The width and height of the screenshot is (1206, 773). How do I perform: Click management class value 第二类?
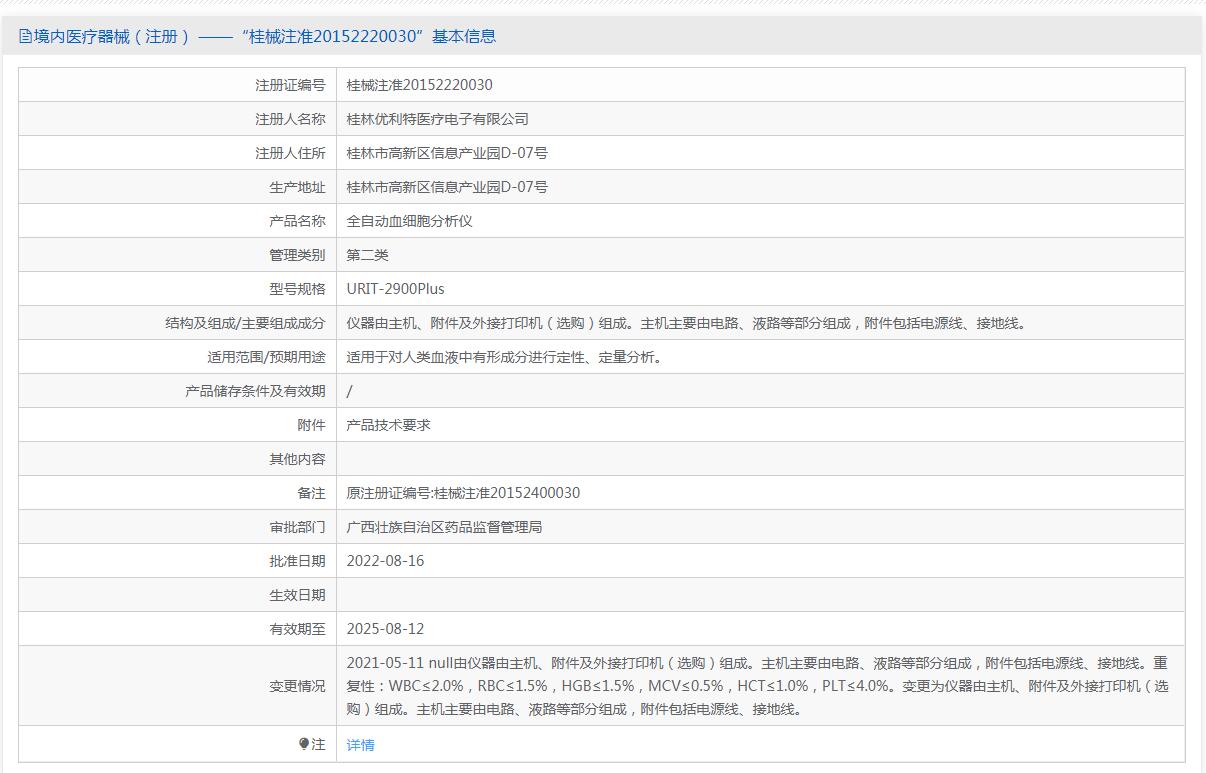pyautogui.click(x=367, y=255)
